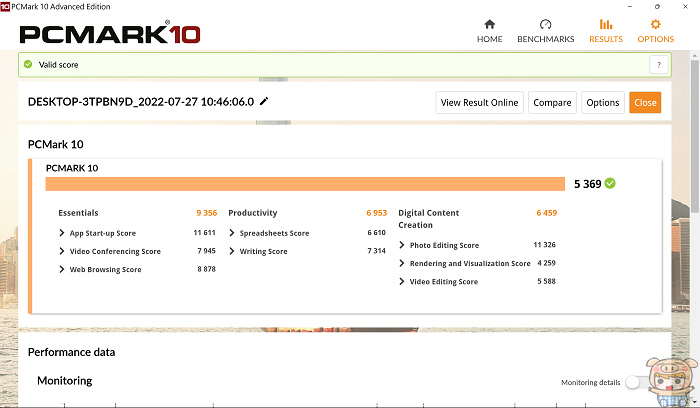Click the orange Close result button
The width and height of the screenshot is (700, 408).
[x=645, y=103]
